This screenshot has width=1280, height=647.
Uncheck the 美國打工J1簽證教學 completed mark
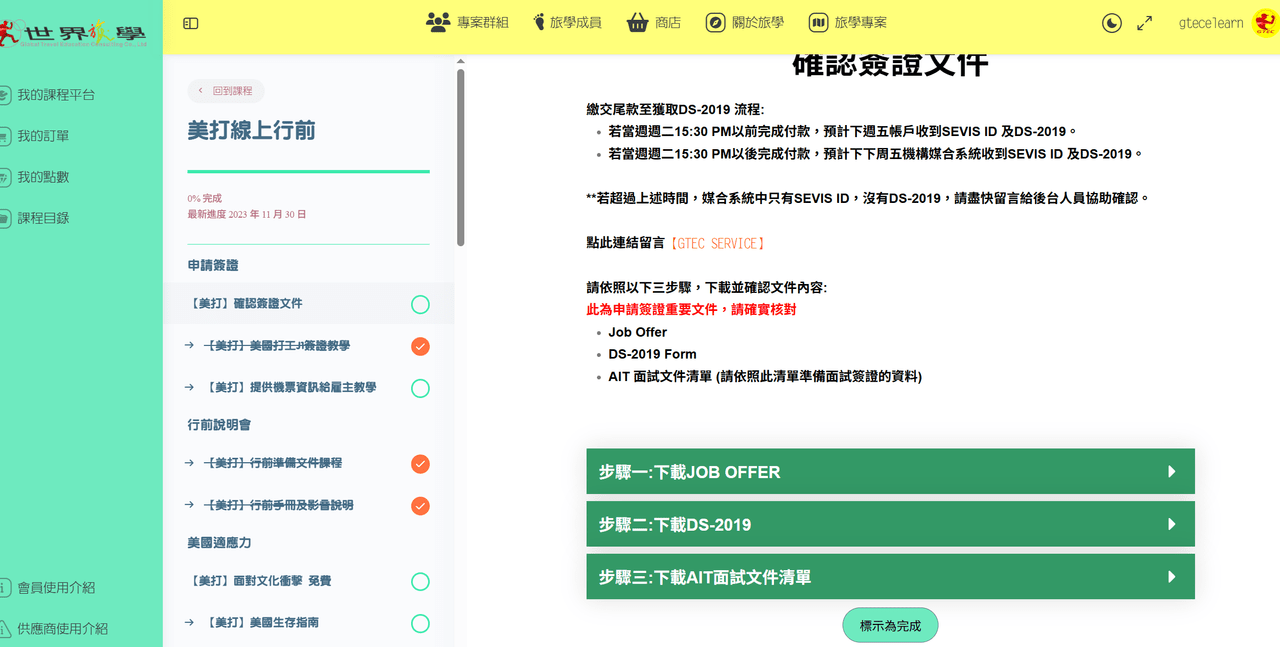click(420, 346)
